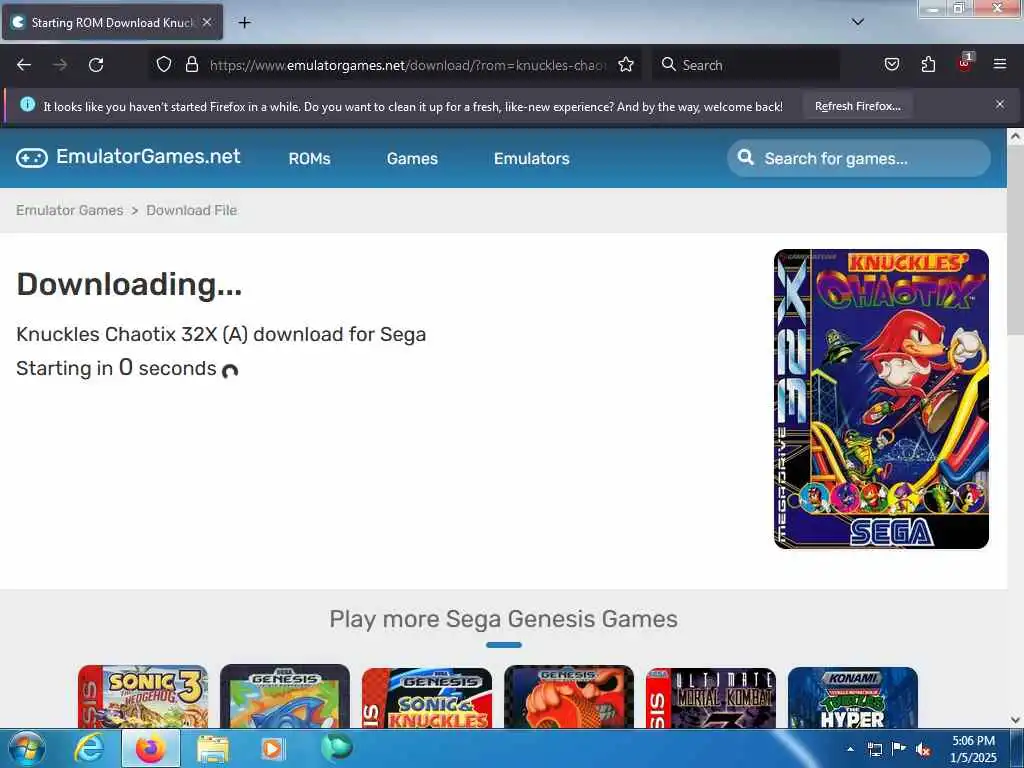The width and height of the screenshot is (1024, 768).
Task: Launch Internet Explorer from taskbar
Action: (88, 748)
